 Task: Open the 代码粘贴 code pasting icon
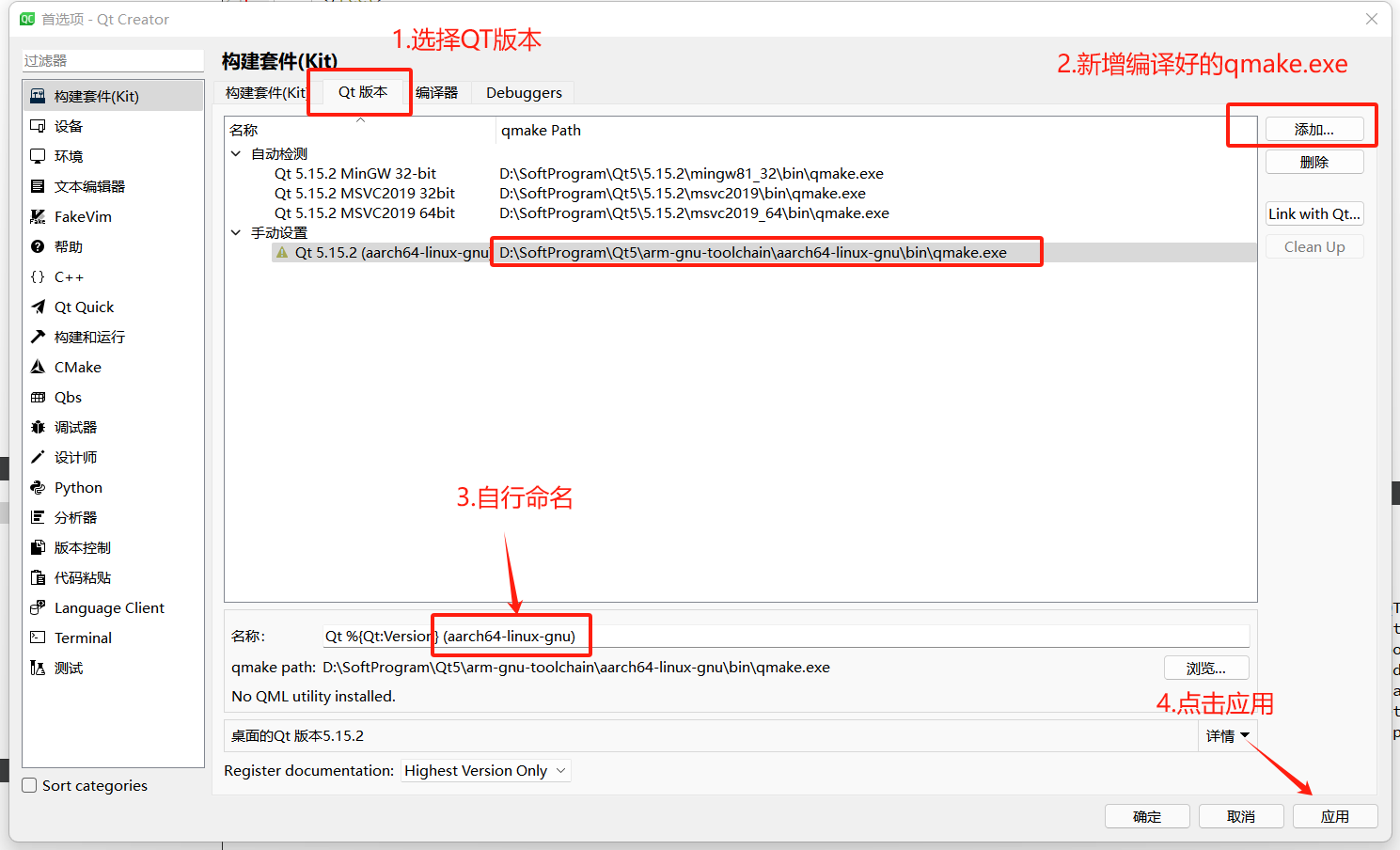[38, 577]
